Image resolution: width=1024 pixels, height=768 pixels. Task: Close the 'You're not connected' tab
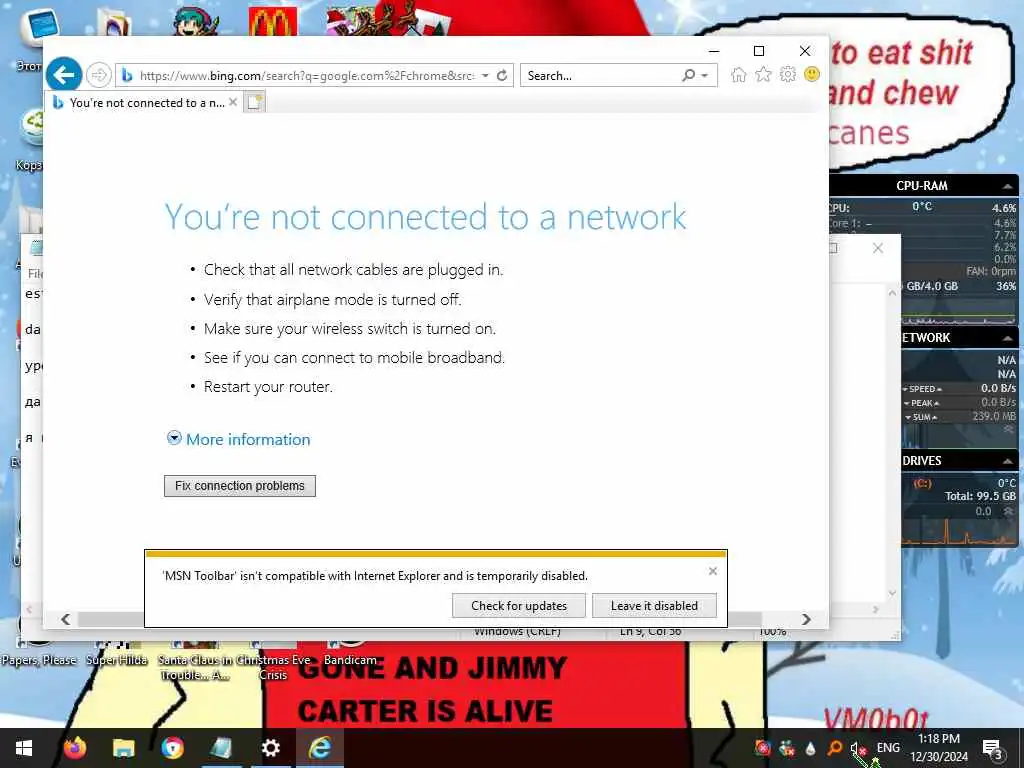(232, 103)
